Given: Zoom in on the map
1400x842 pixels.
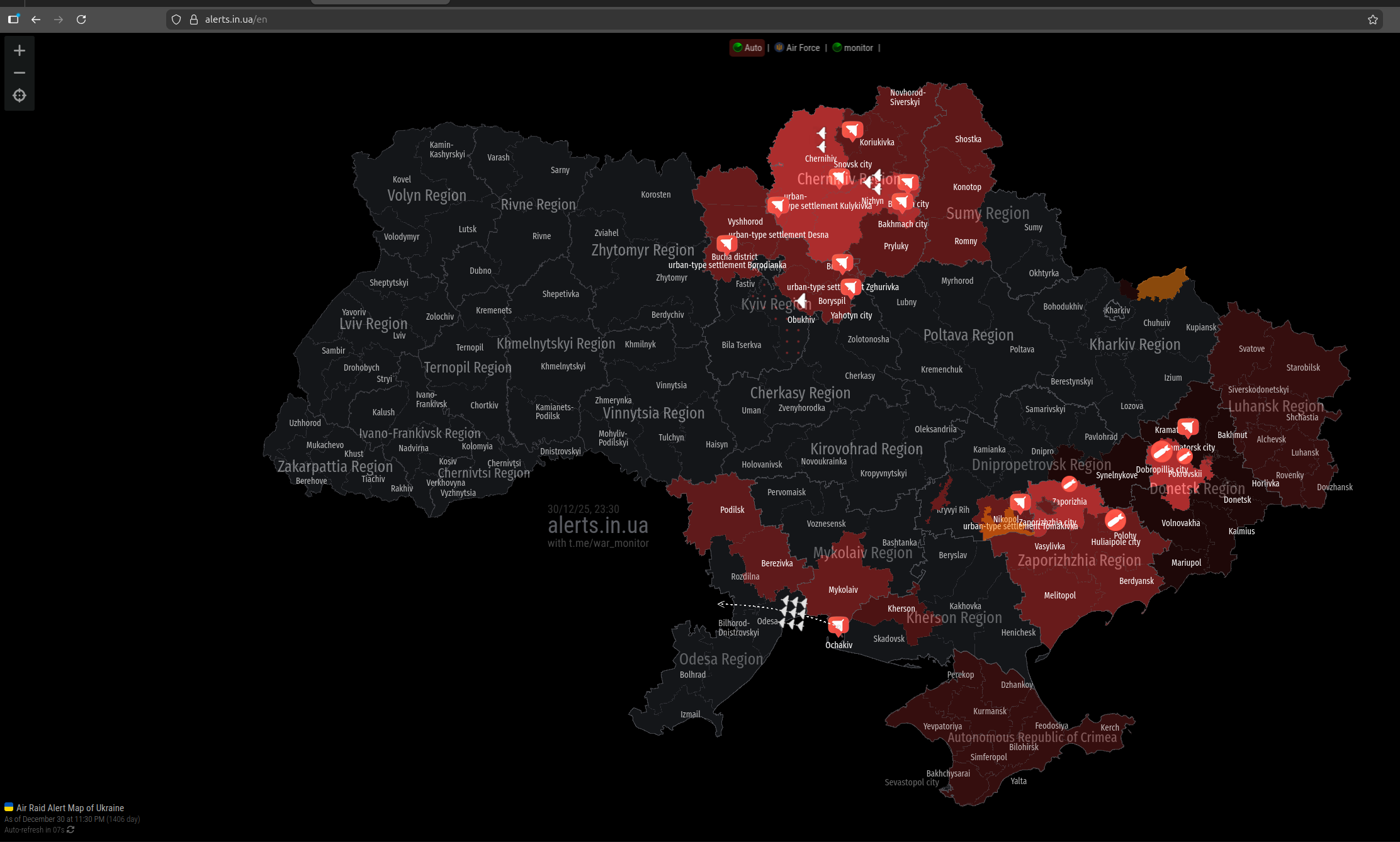Looking at the screenshot, I should coord(20,50).
